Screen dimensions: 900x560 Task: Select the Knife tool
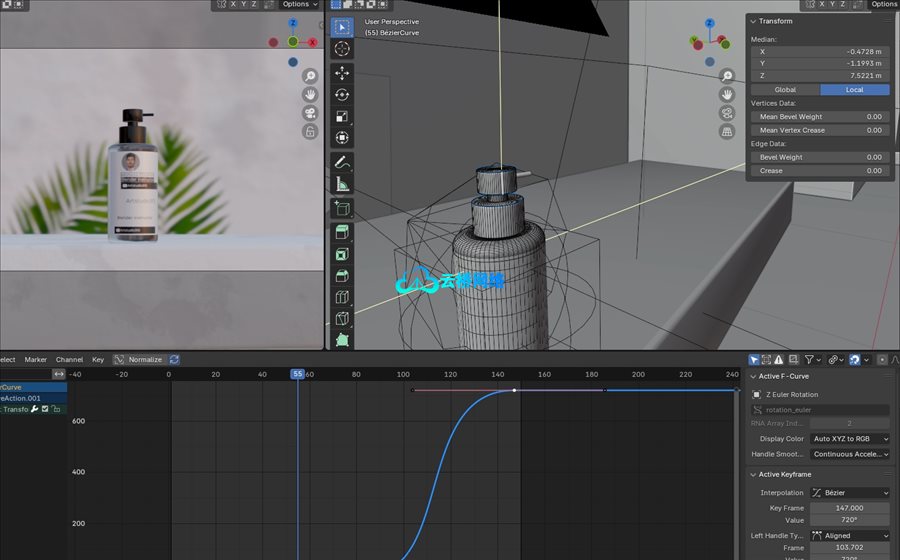pyautogui.click(x=342, y=318)
